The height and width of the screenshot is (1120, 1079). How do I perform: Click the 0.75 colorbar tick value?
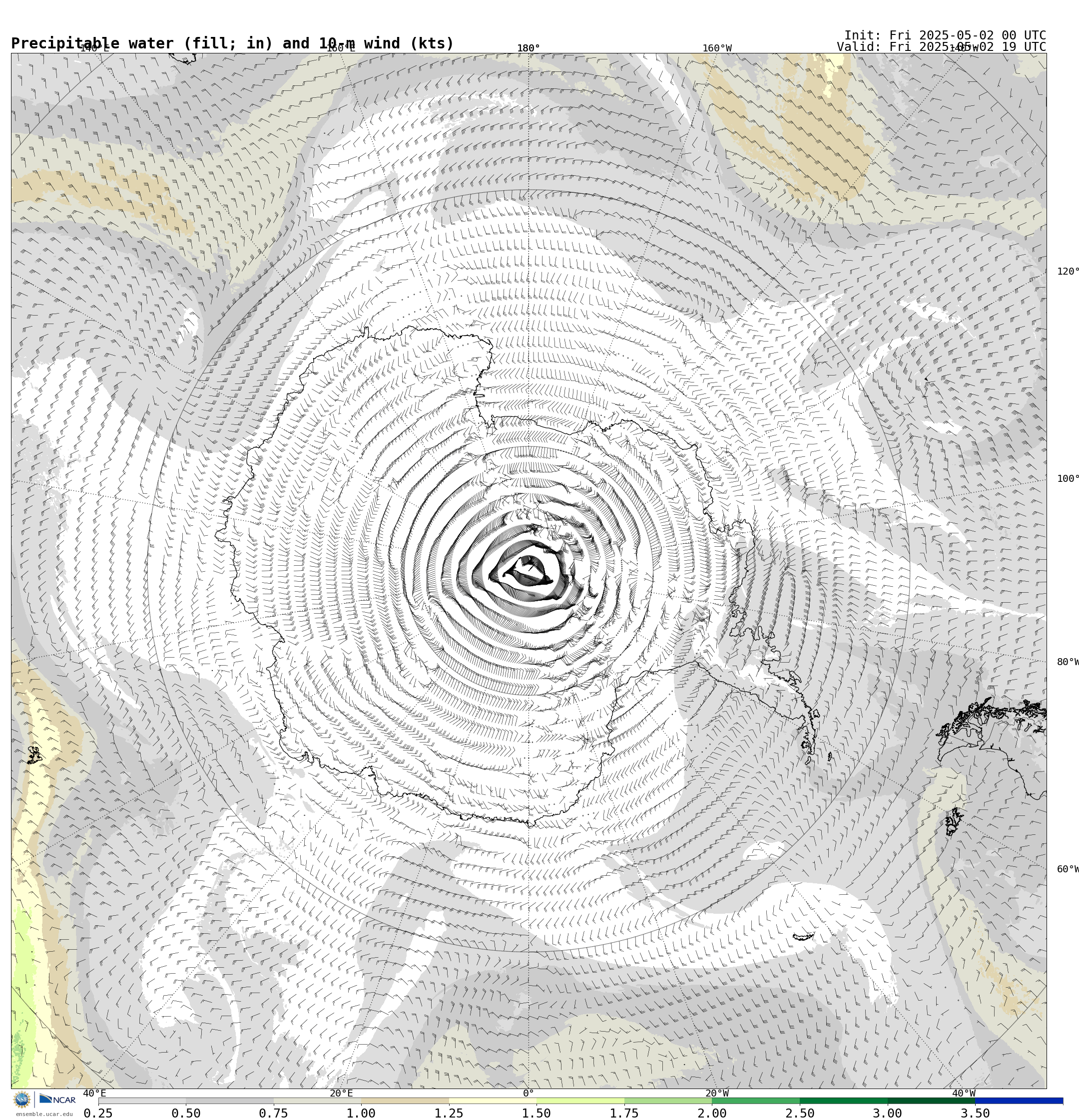pyautogui.click(x=273, y=1113)
